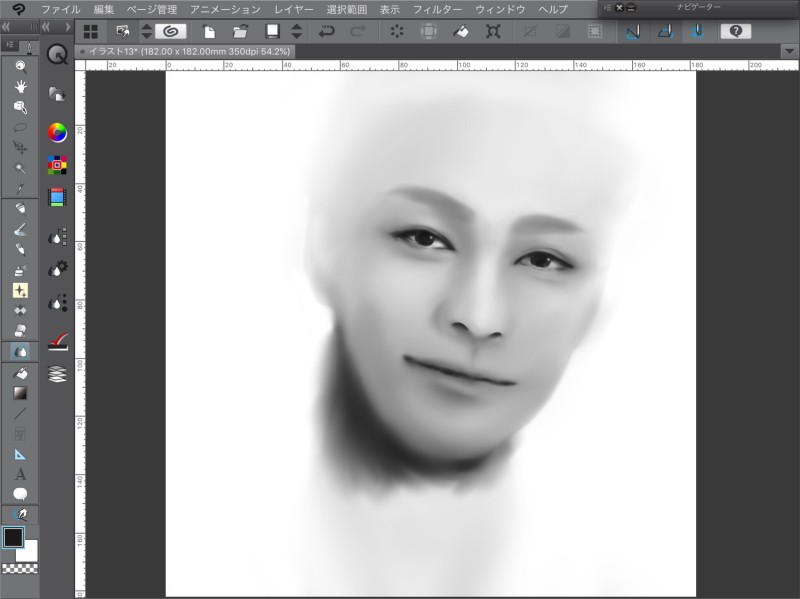Click the Scale/Rotate transform icon
800x599 pixels.
coord(493,32)
